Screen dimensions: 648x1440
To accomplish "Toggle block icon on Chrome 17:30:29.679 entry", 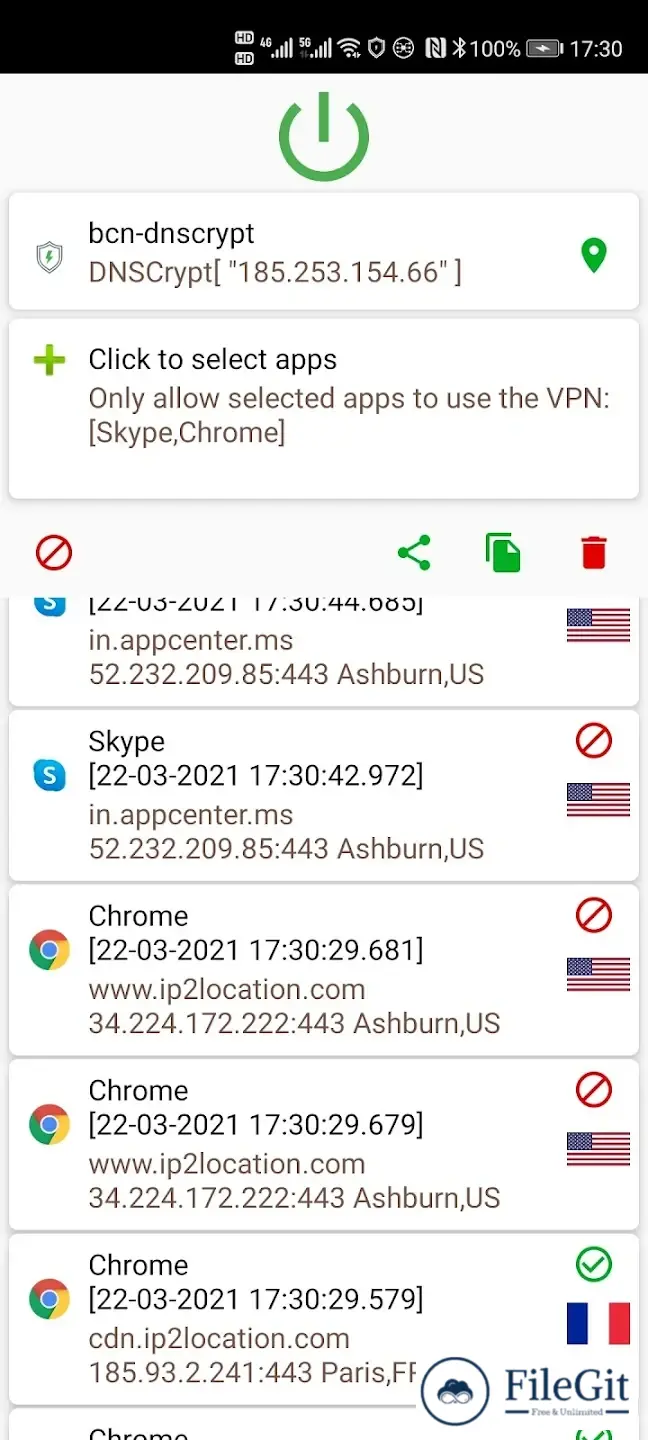I will click(x=594, y=1090).
